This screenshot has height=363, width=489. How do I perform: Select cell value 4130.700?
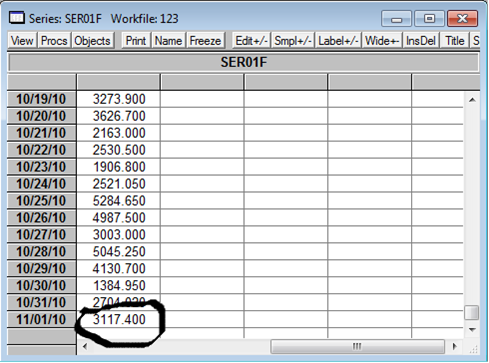click(119, 268)
